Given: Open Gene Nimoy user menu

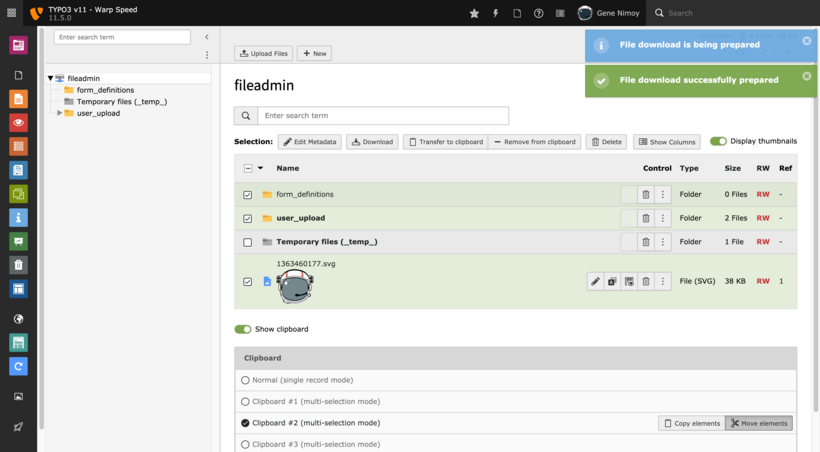Looking at the screenshot, I should (x=610, y=13).
